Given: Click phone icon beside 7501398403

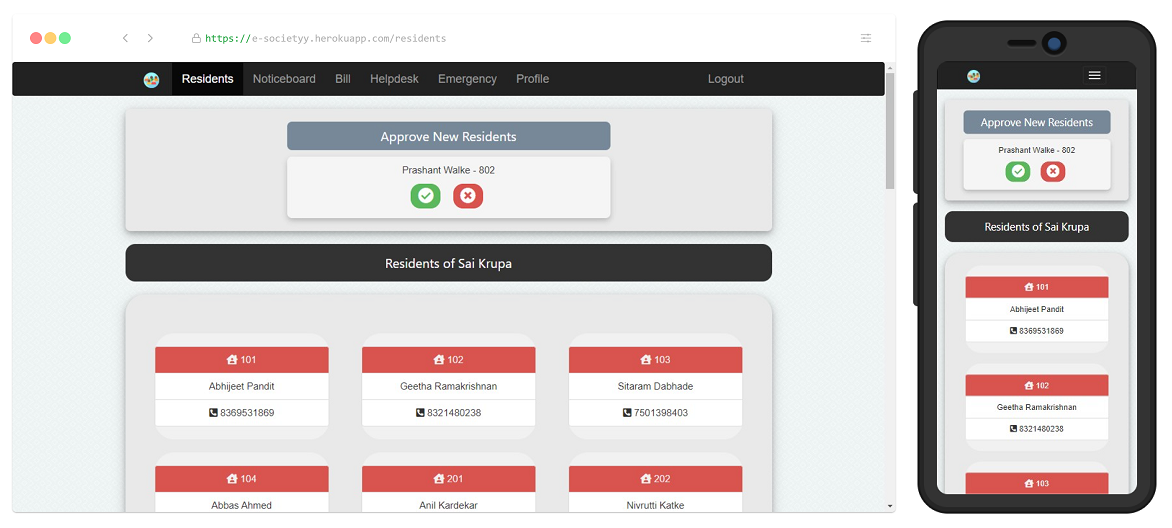Looking at the screenshot, I should click(x=627, y=413).
